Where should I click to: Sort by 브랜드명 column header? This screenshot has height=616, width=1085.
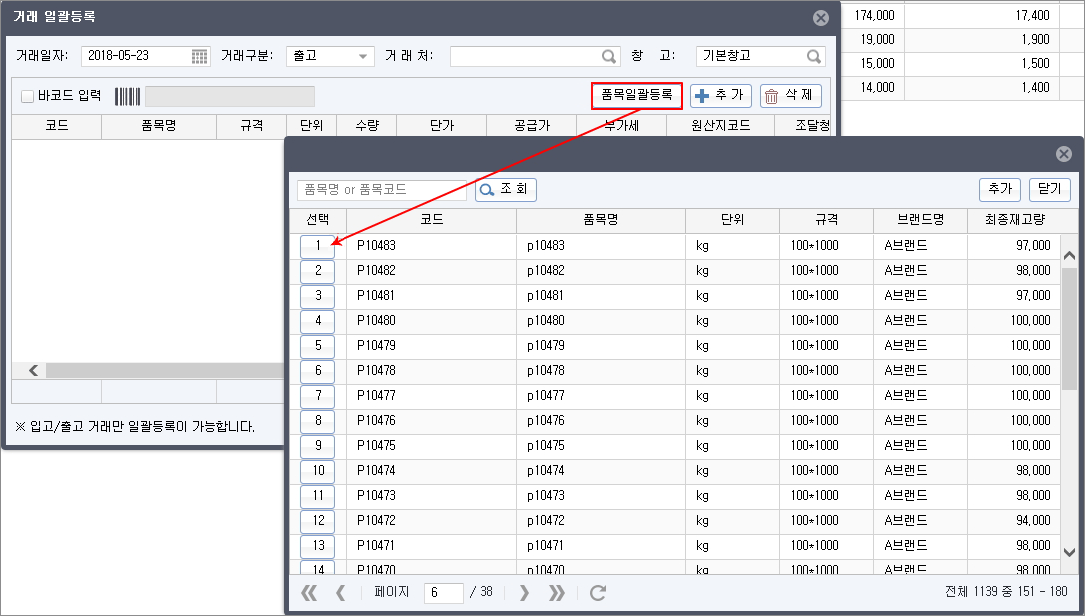point(920,220)
